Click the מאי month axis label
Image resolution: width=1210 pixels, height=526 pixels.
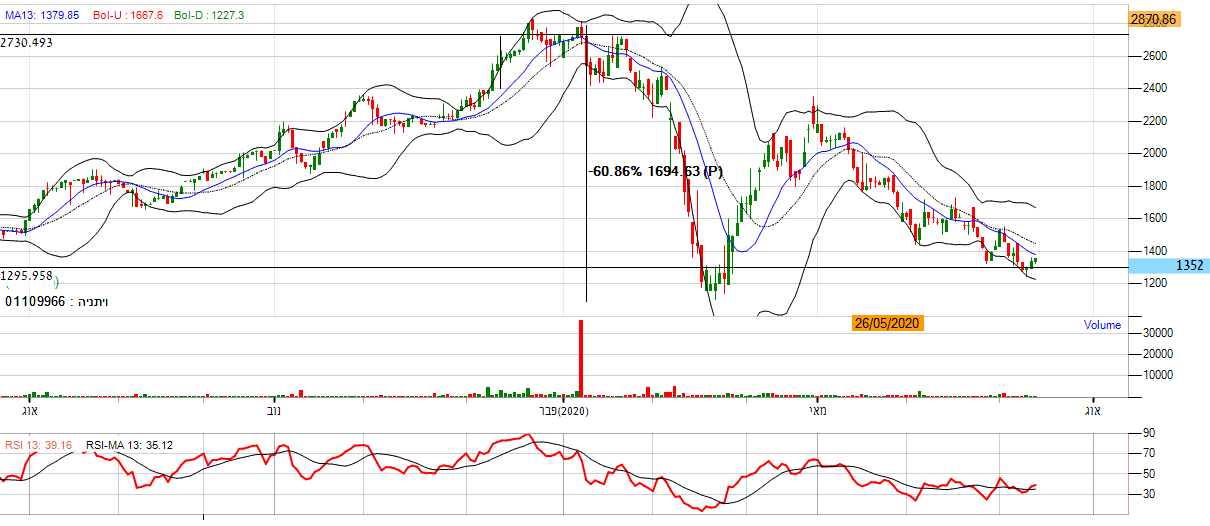point(818,411)
